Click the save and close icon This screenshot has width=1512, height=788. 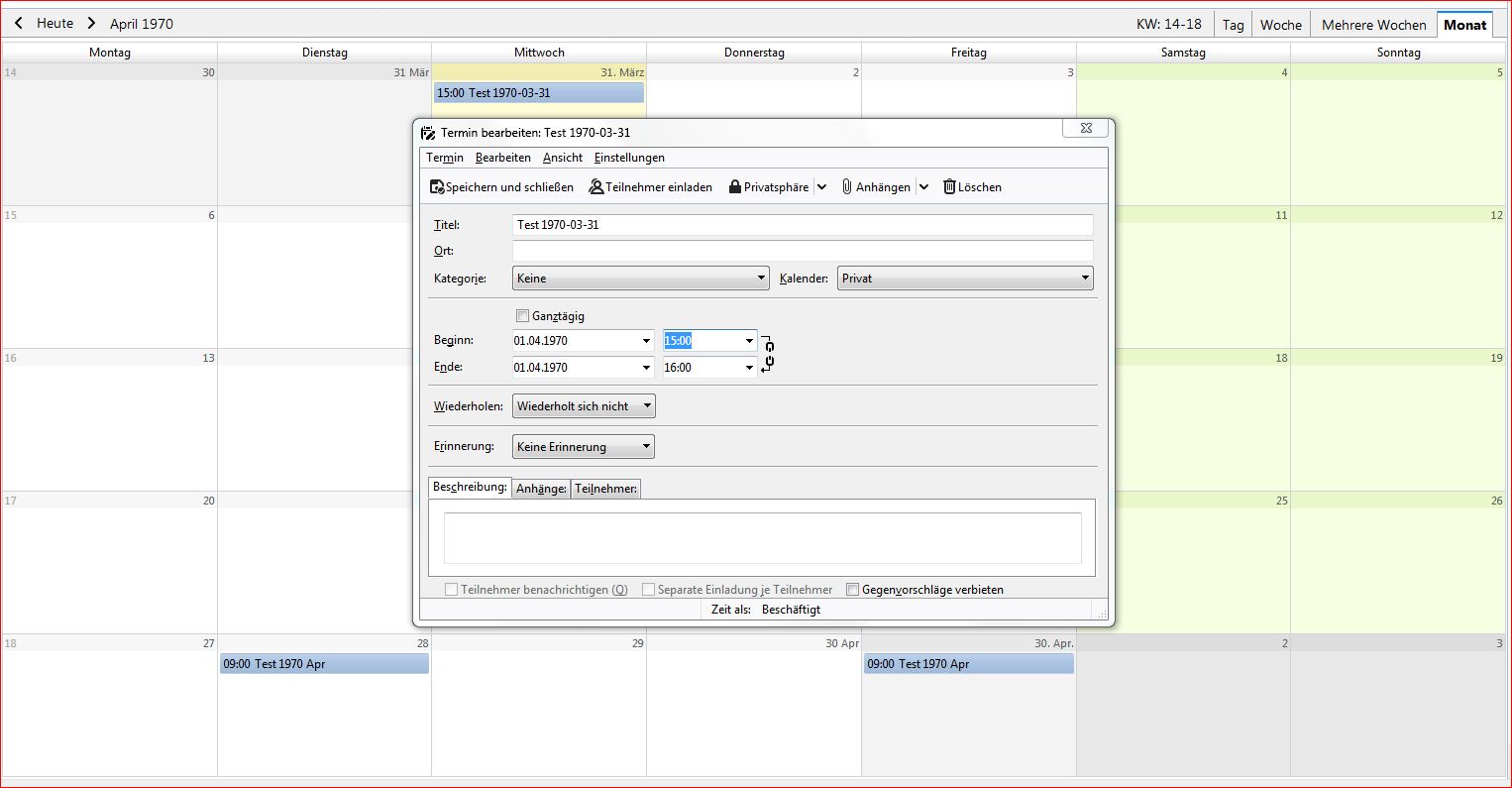pos(437,186)
